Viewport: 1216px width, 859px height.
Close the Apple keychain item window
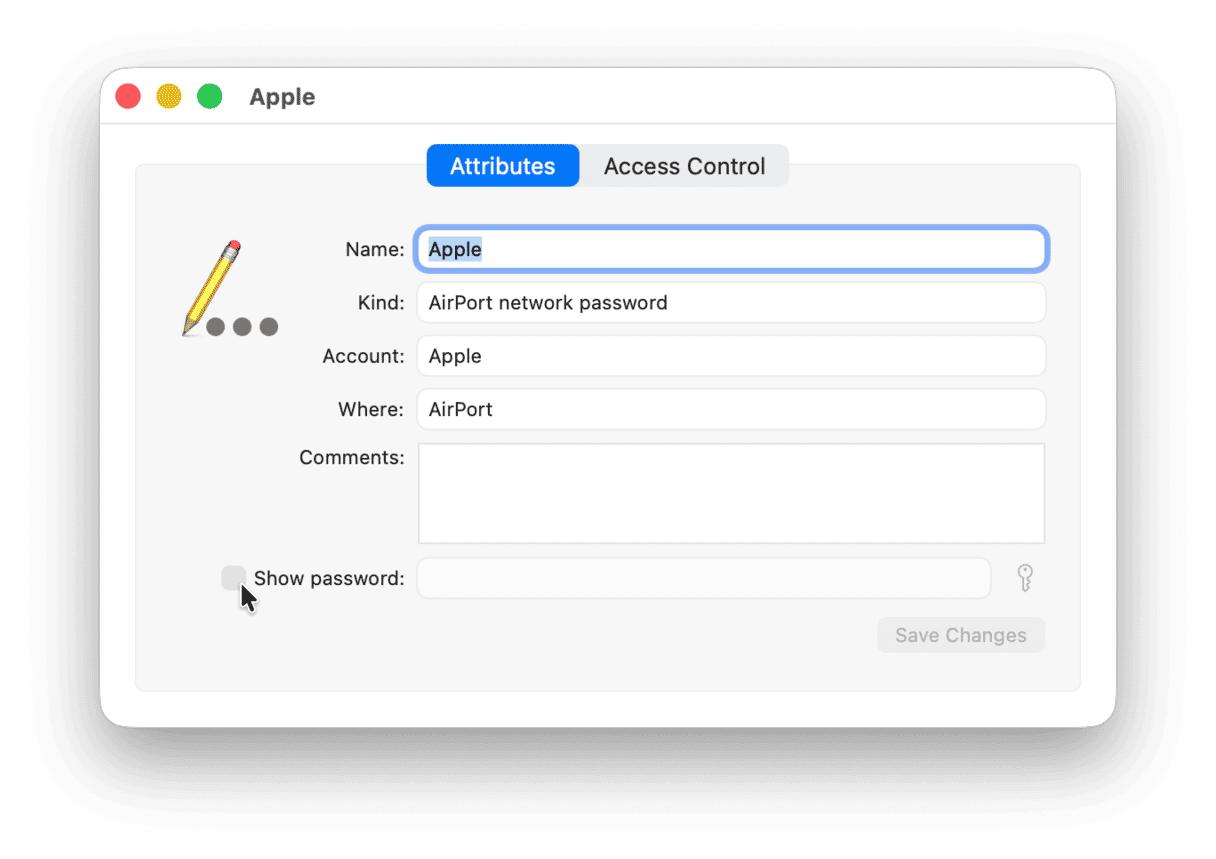point(128,97)
